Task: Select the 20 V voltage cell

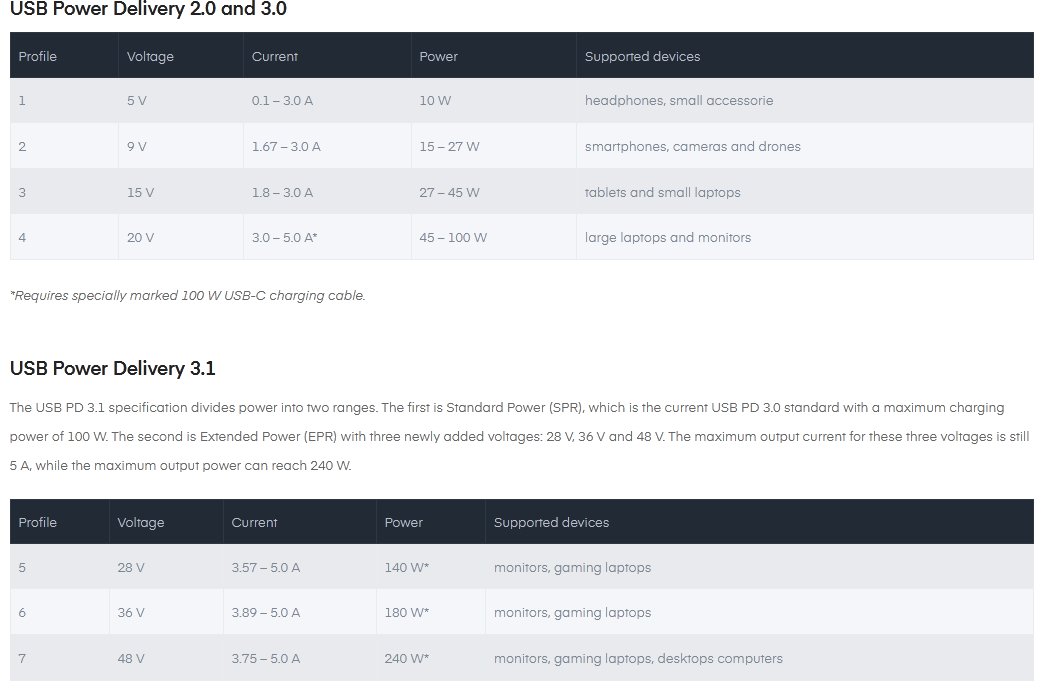Action: 140,237
